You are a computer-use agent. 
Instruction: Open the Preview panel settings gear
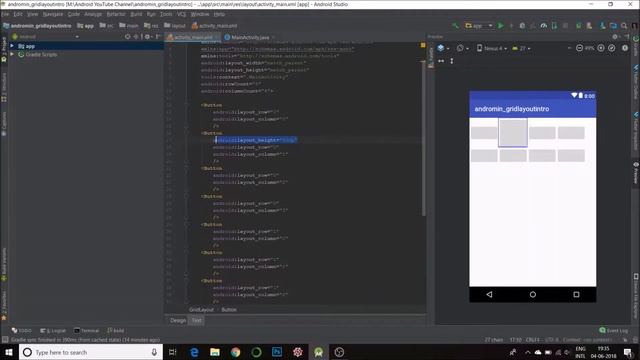[615, 37]
